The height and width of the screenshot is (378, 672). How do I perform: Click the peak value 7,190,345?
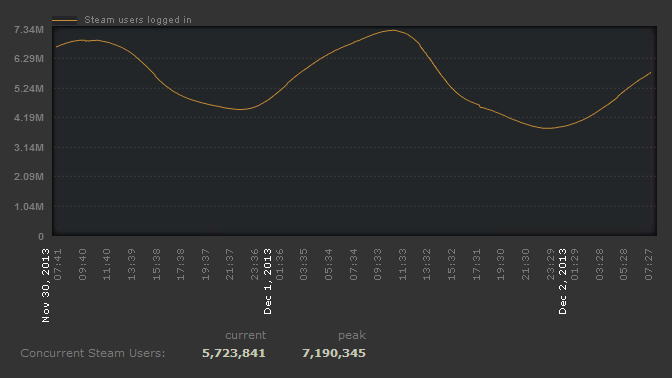334,353
